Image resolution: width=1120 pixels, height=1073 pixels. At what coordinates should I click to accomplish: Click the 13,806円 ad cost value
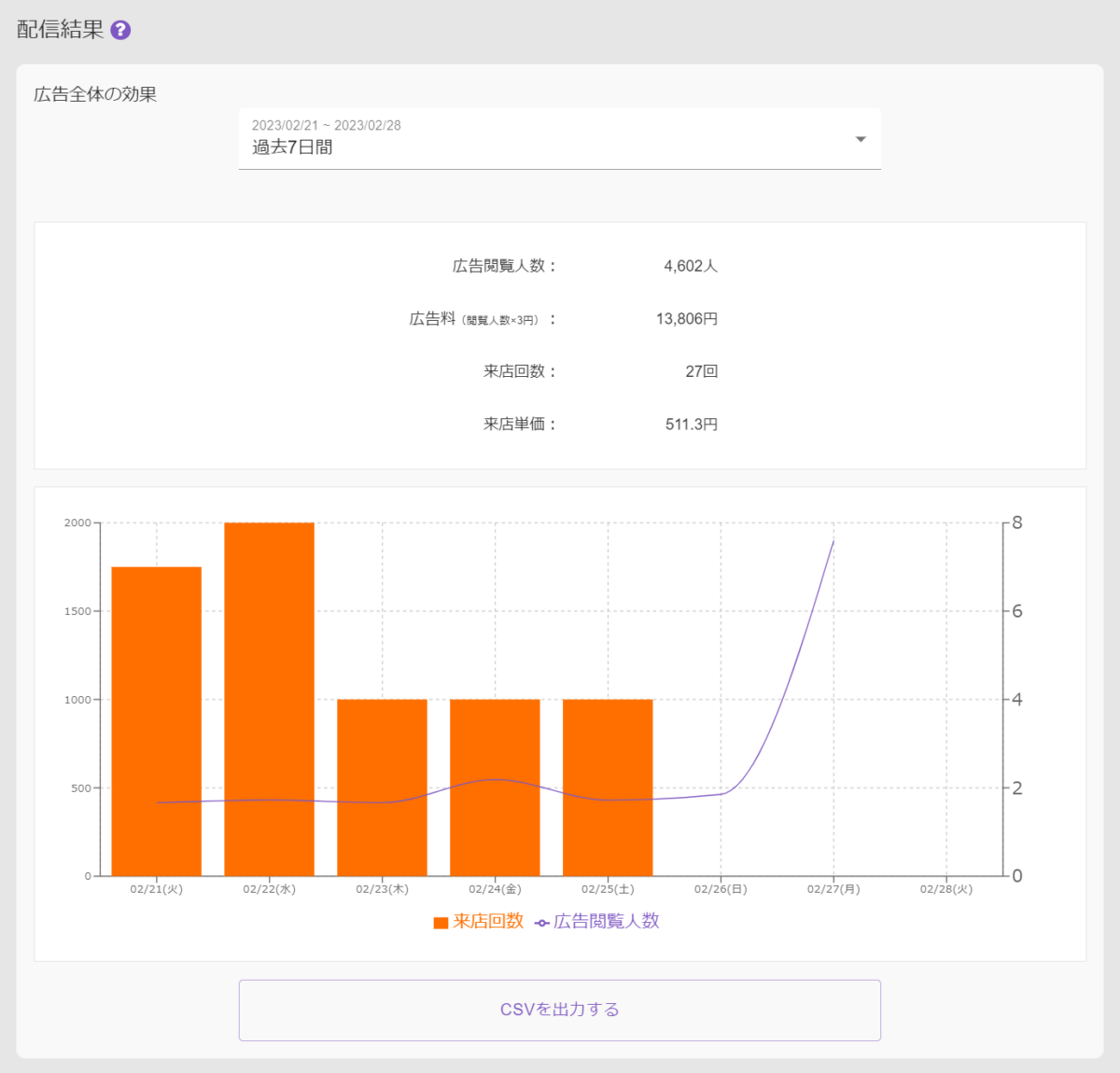687,319
